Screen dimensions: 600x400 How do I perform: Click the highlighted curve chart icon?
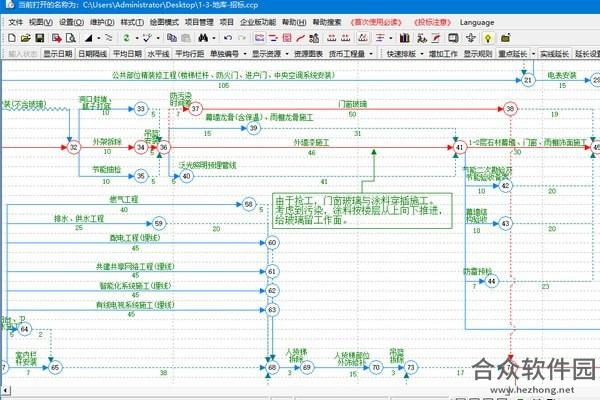[363, 38]
